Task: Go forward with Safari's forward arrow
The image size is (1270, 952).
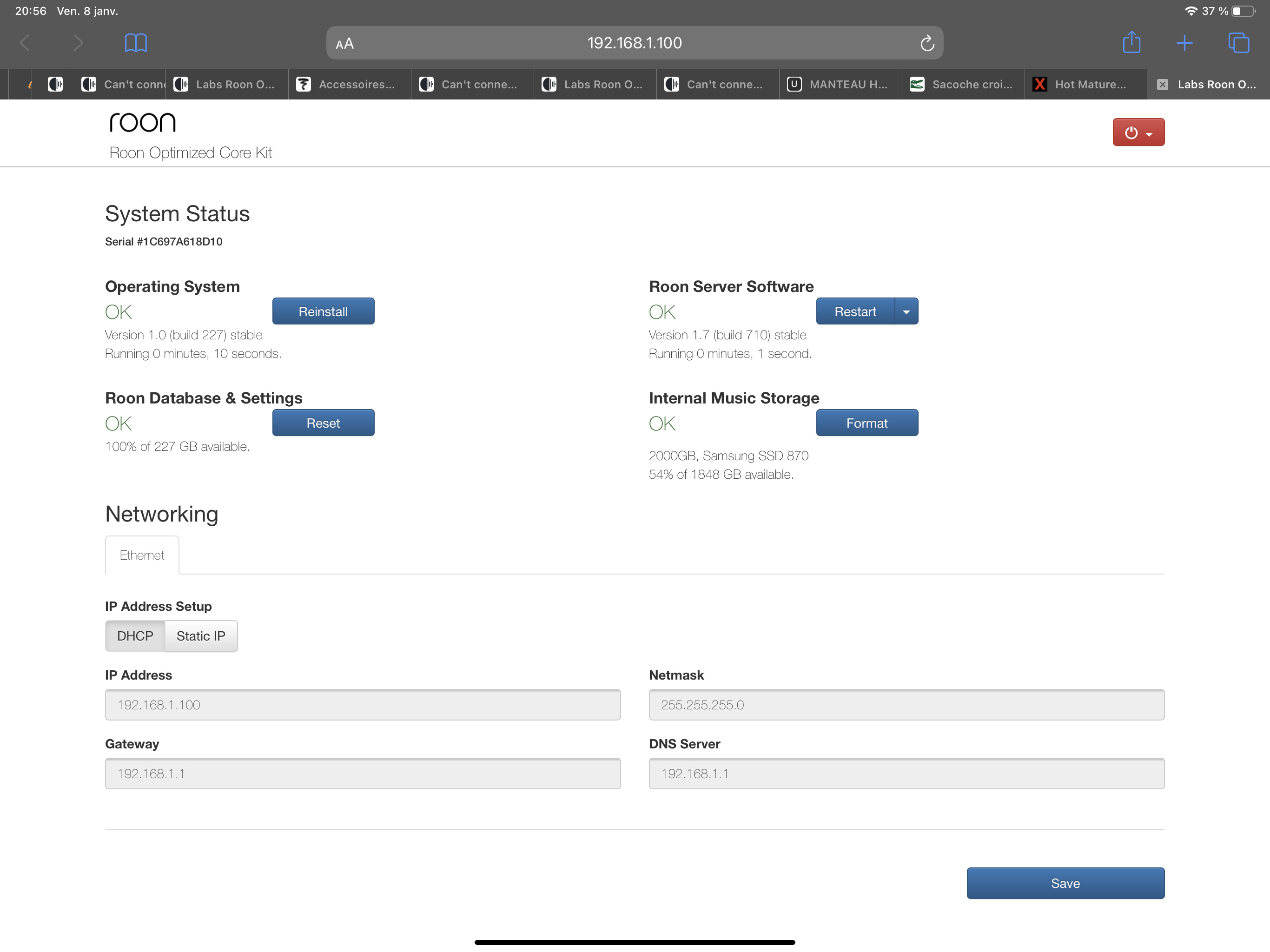Action: [x=79, y=43]
